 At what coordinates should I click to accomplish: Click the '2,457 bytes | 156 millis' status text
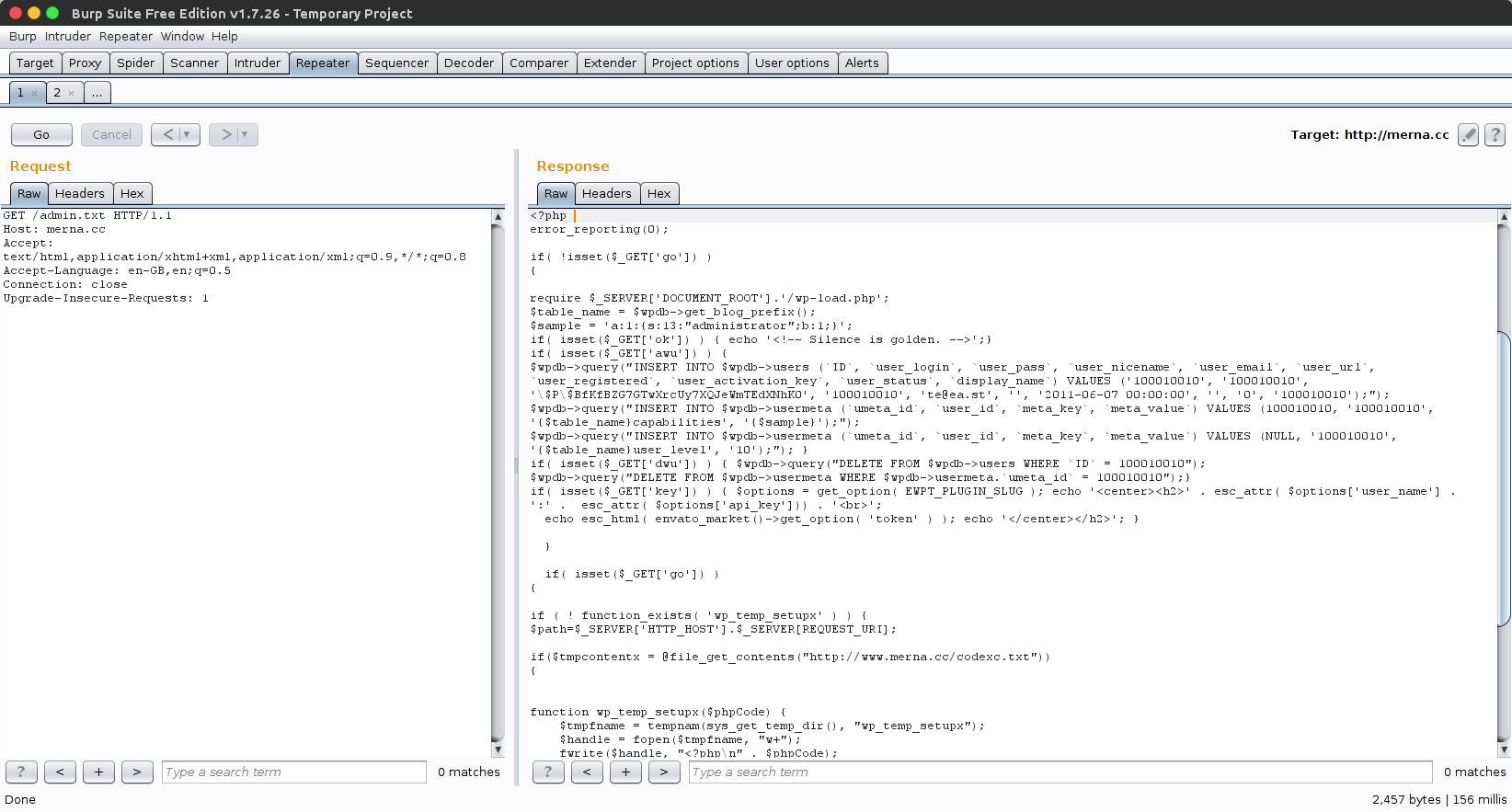point(1439,799)
